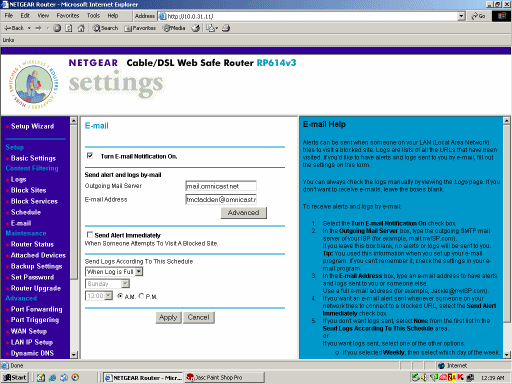Click the Print toolbar icon

click(x=226, y=28)
